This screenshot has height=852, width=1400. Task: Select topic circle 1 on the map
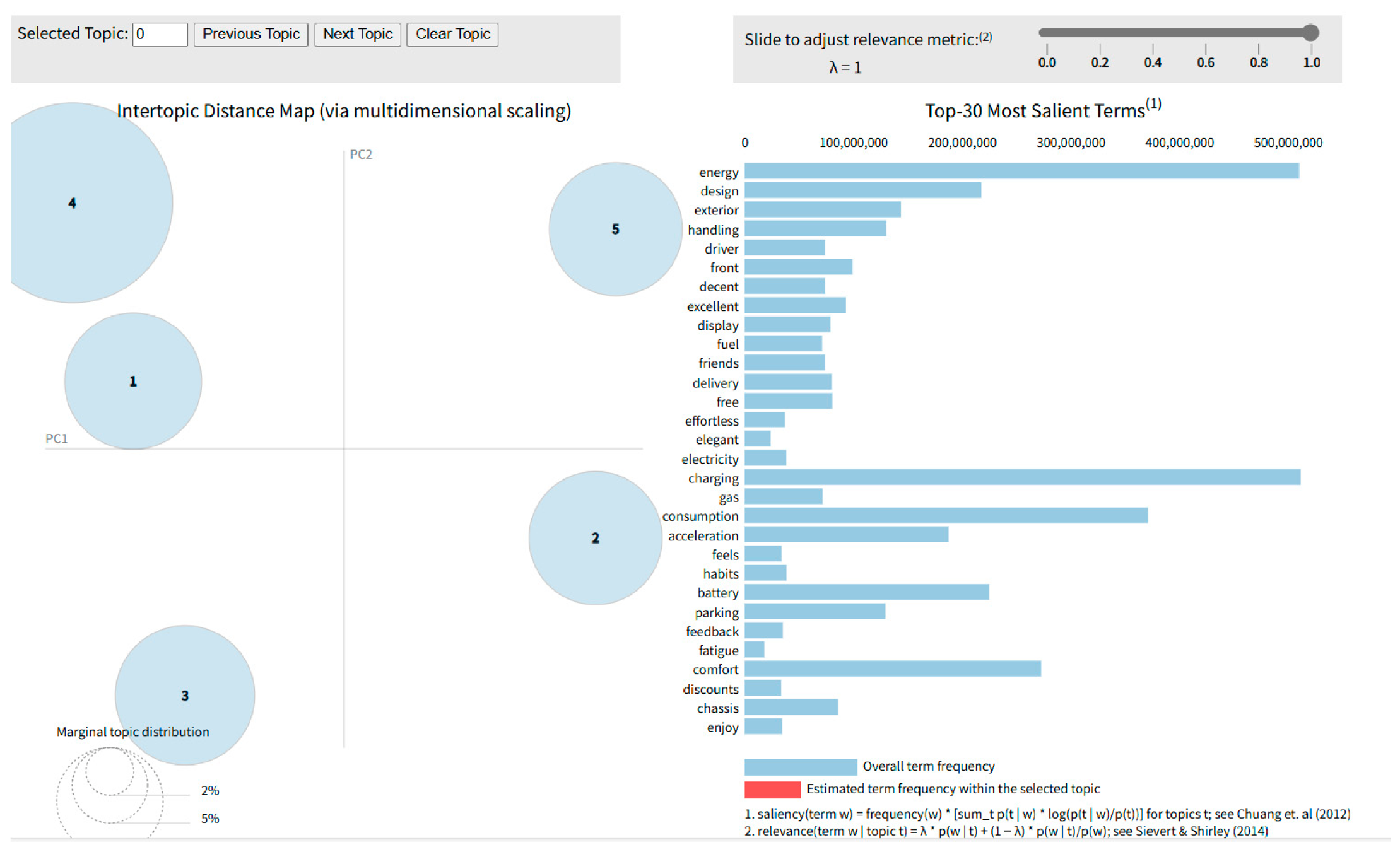point(133,381)
